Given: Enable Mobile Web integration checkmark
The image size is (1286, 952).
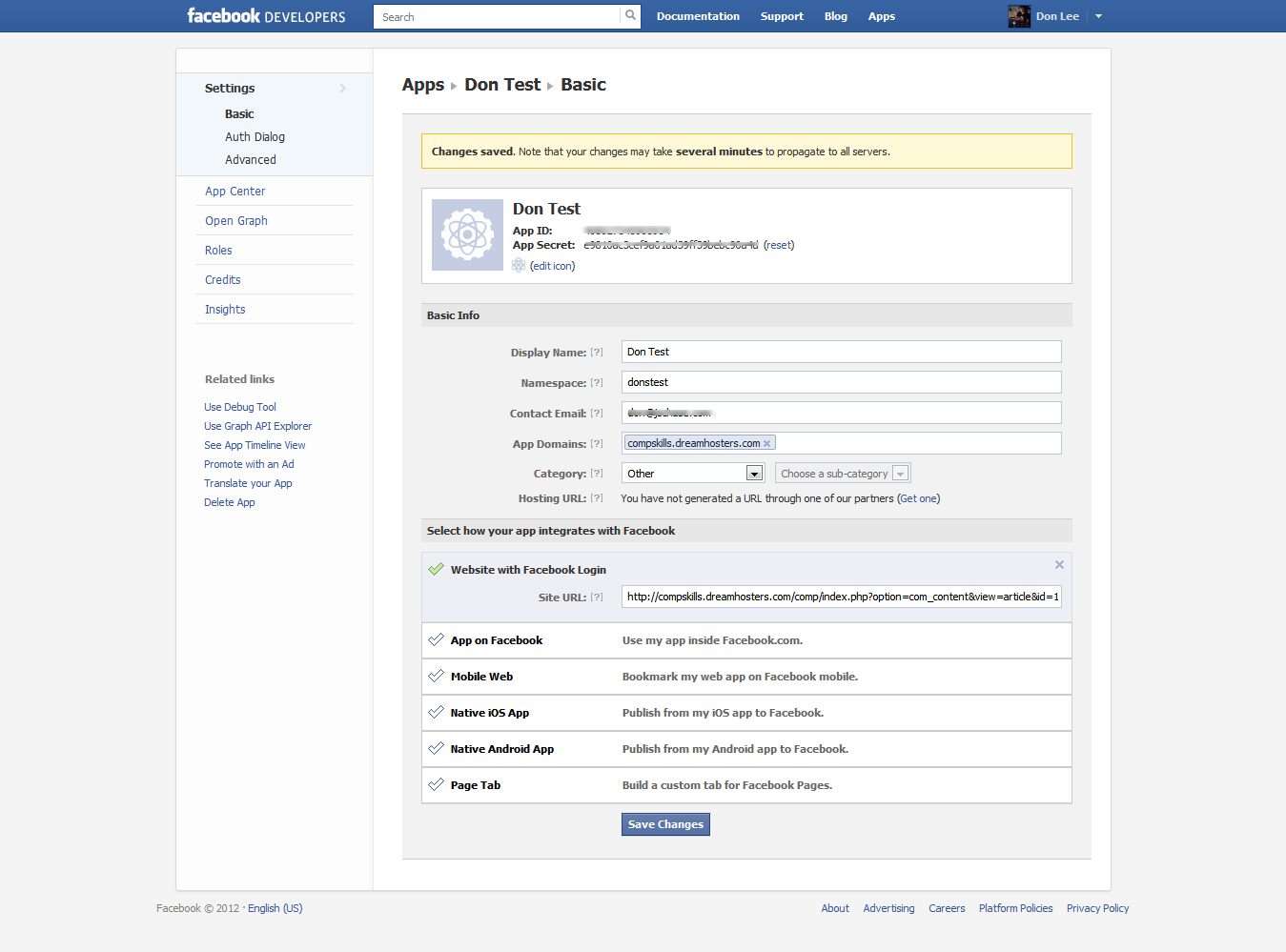Looking at the screenshot, I should [436, 677].
